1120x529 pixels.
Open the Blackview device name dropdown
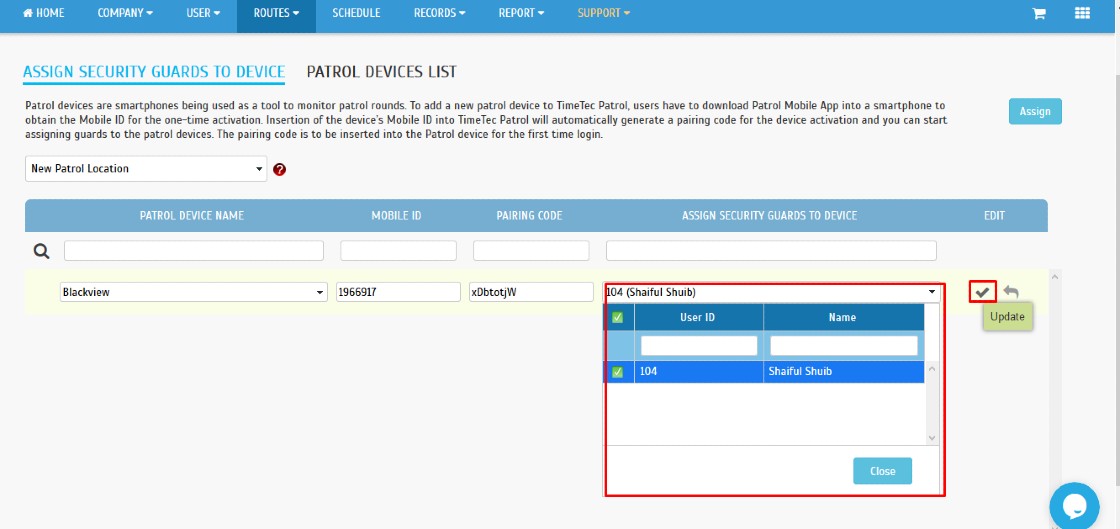tap(193, 292)
